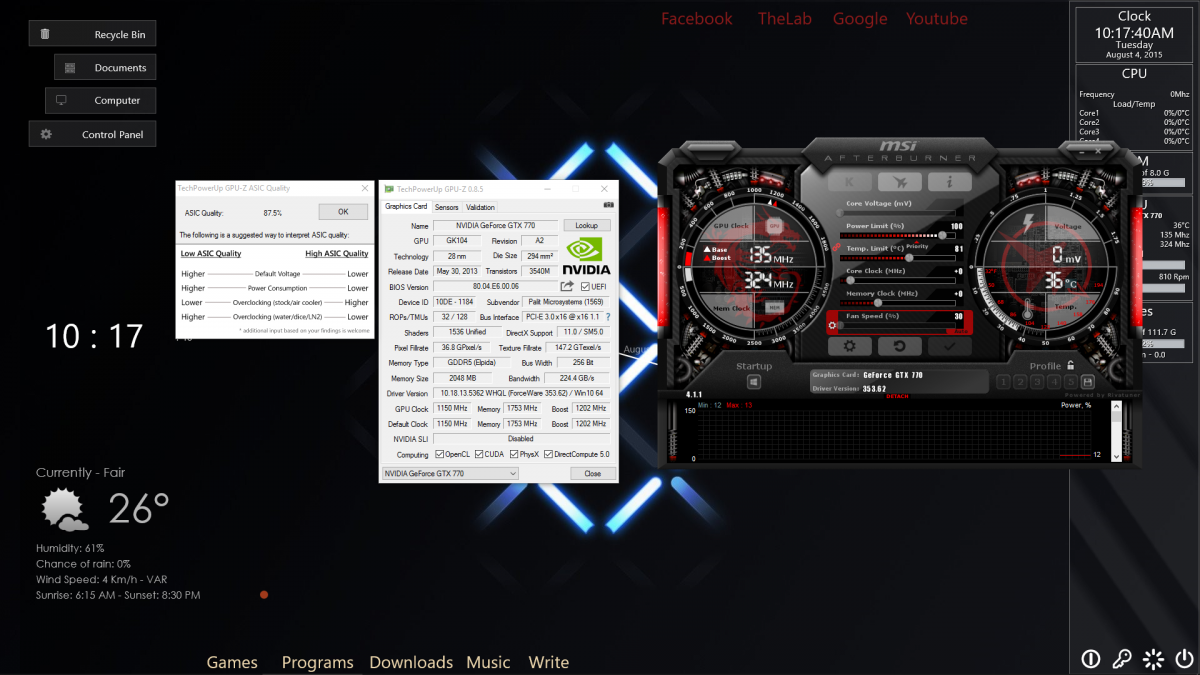Open the Google link

click(860, 19)
